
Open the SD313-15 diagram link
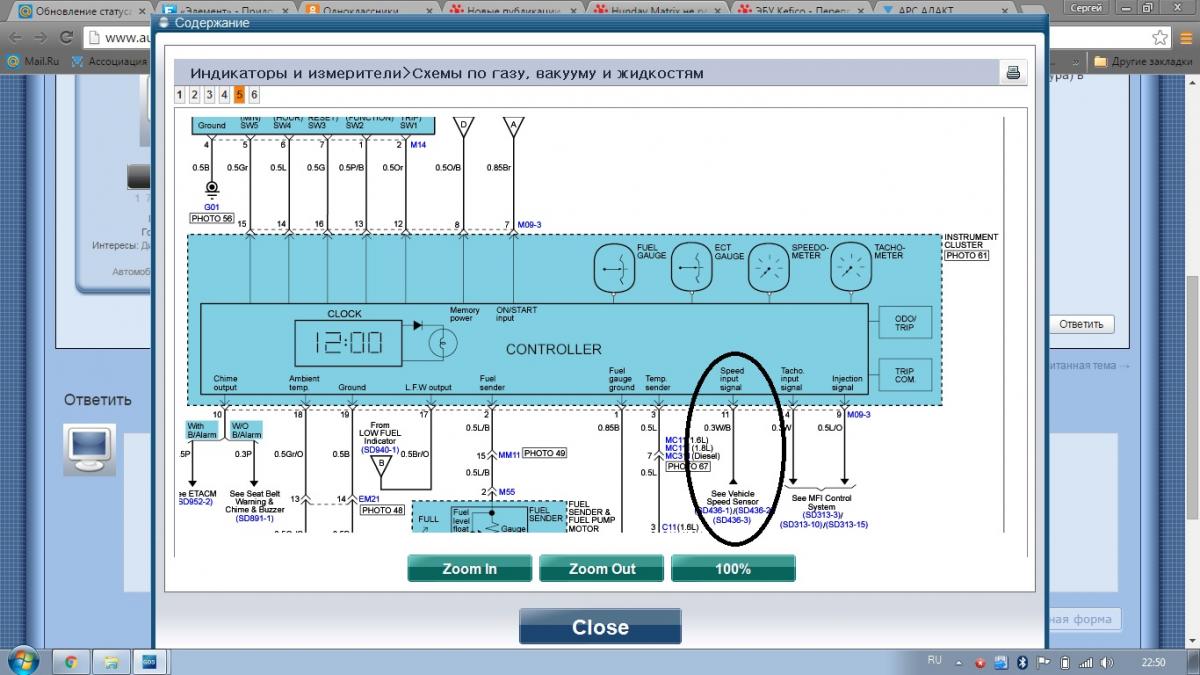point(847,524)
